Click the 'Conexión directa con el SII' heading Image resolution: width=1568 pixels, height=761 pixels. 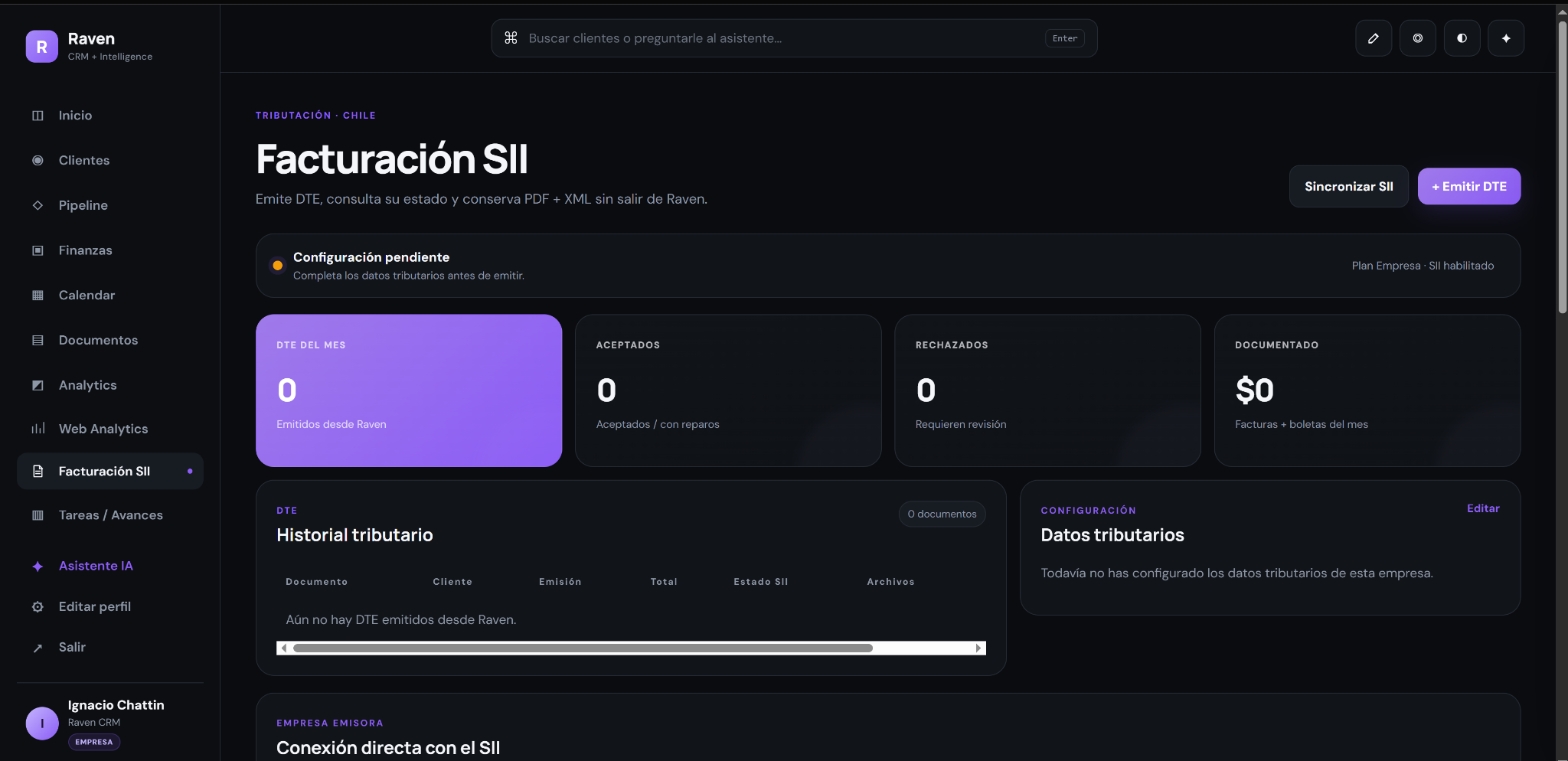coord(388,748)
